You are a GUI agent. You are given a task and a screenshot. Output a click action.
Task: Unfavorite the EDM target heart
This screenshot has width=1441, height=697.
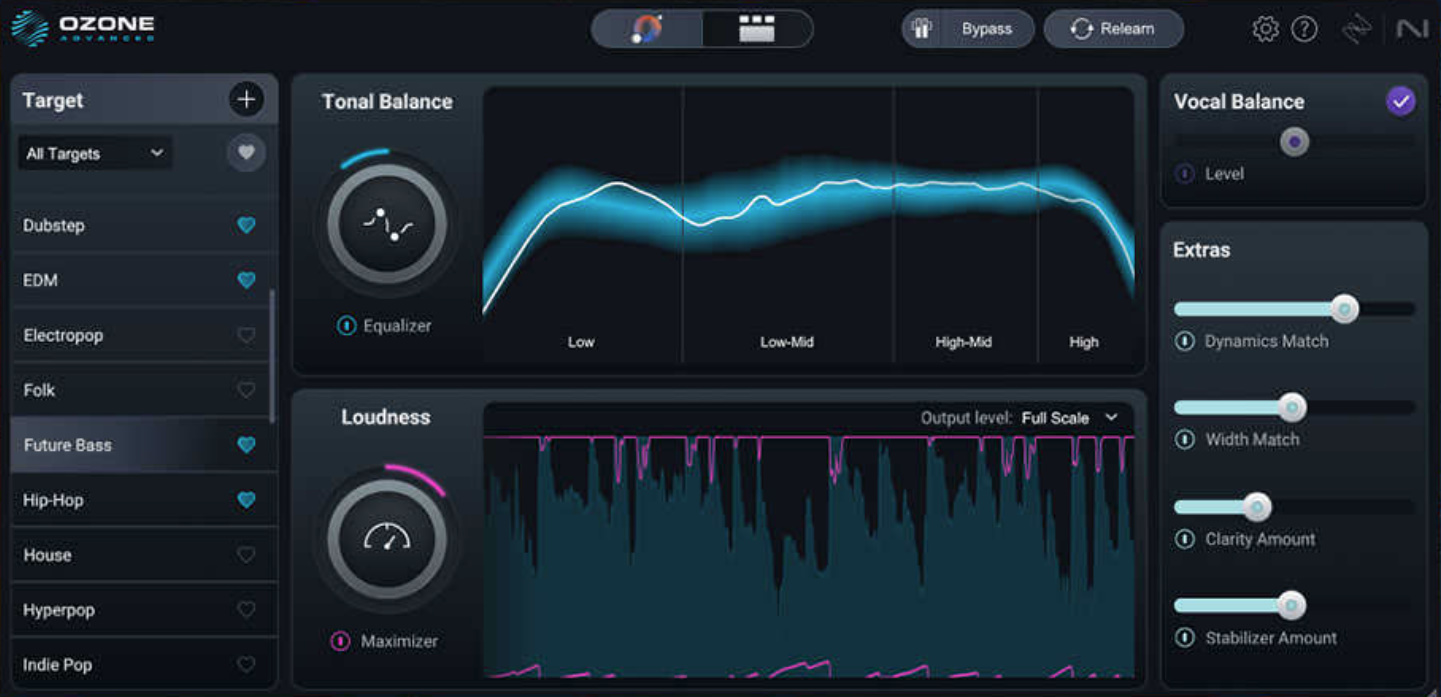pyautogui.click(x=246, y=280)
